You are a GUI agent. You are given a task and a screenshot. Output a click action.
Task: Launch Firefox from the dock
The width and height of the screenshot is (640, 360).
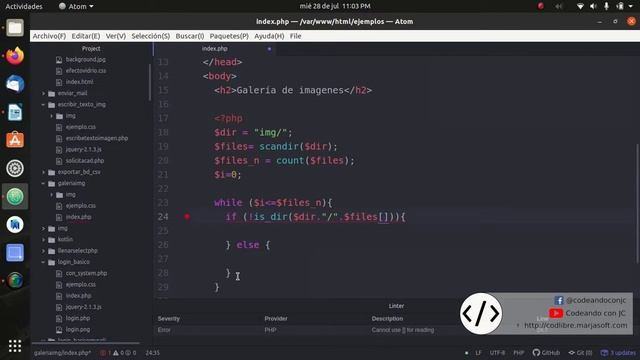15,56
